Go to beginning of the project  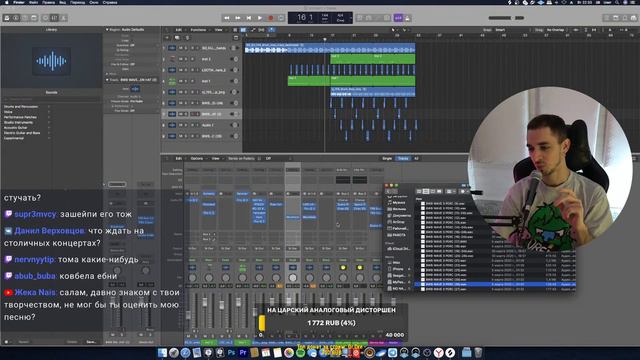click(249, 18)
